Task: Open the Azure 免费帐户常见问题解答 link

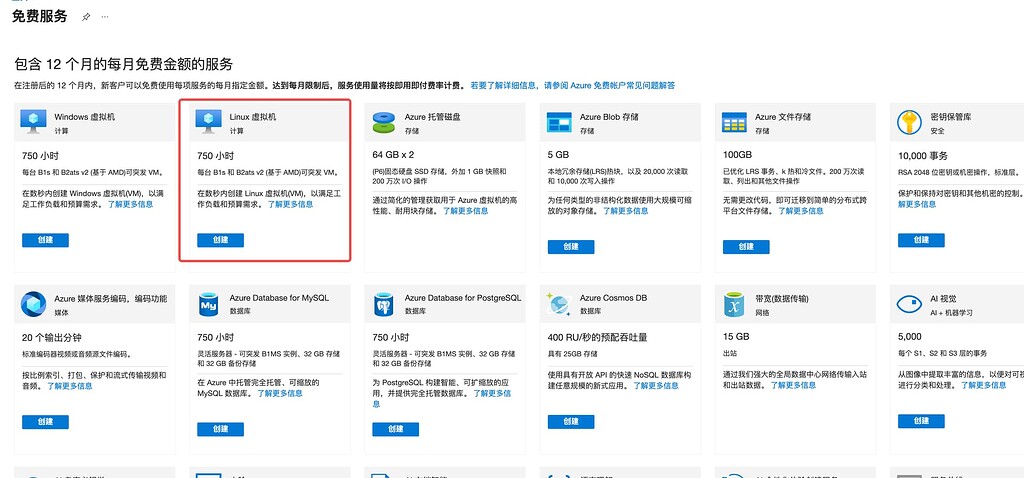Action: pos(572,86)
